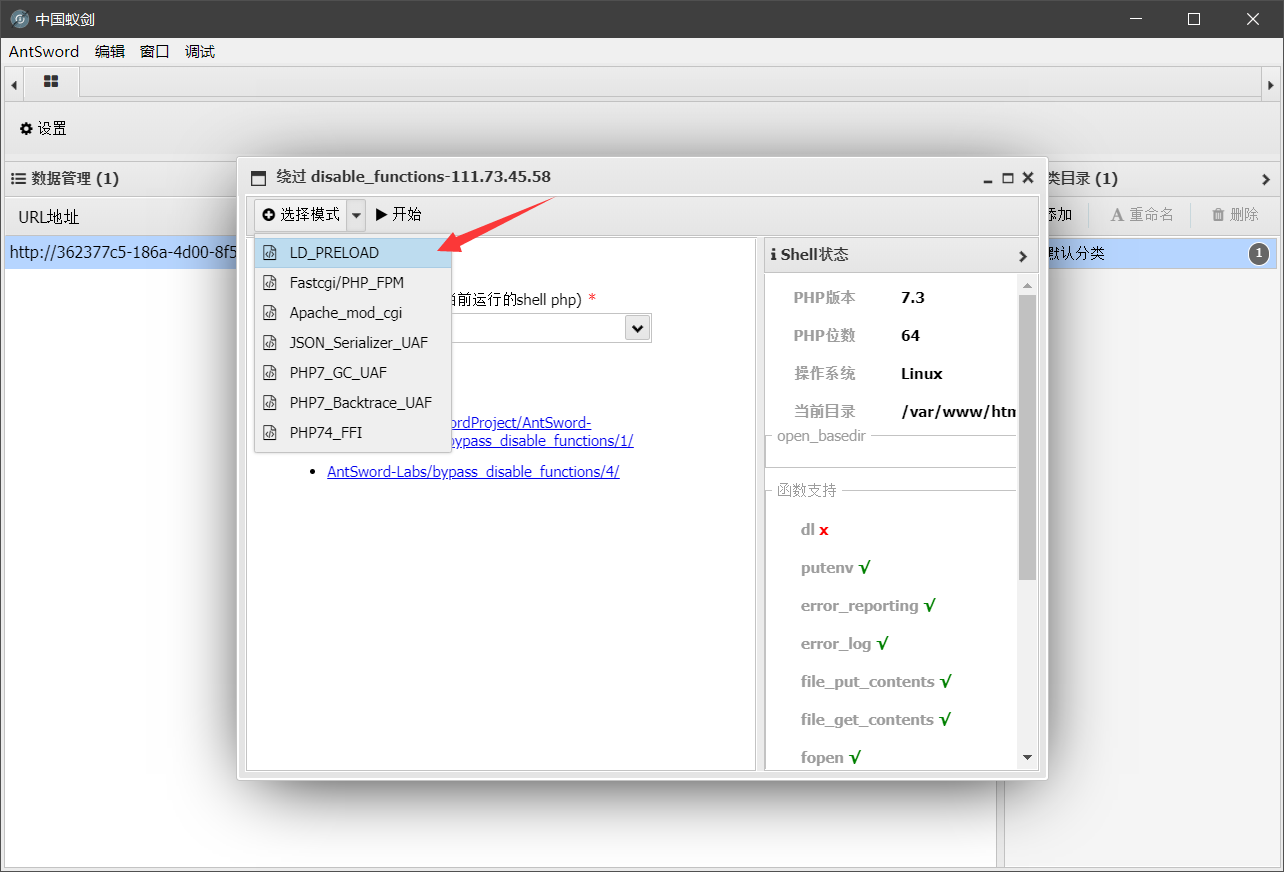Select the LD_PRELOAD bypass mode
This screenshot has height=872, width=1284.
(353, 253)
